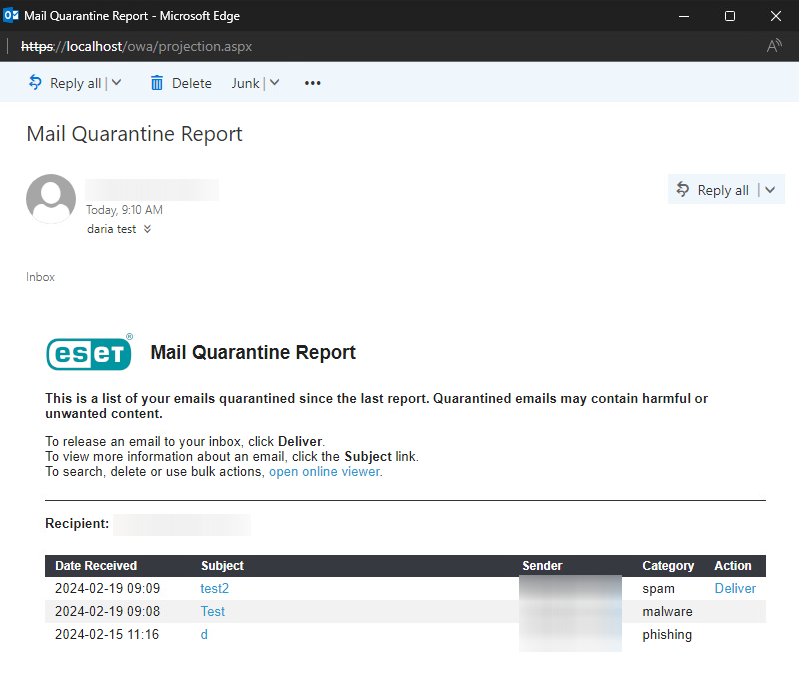Open the Junk options dropdown

[274, 83]
